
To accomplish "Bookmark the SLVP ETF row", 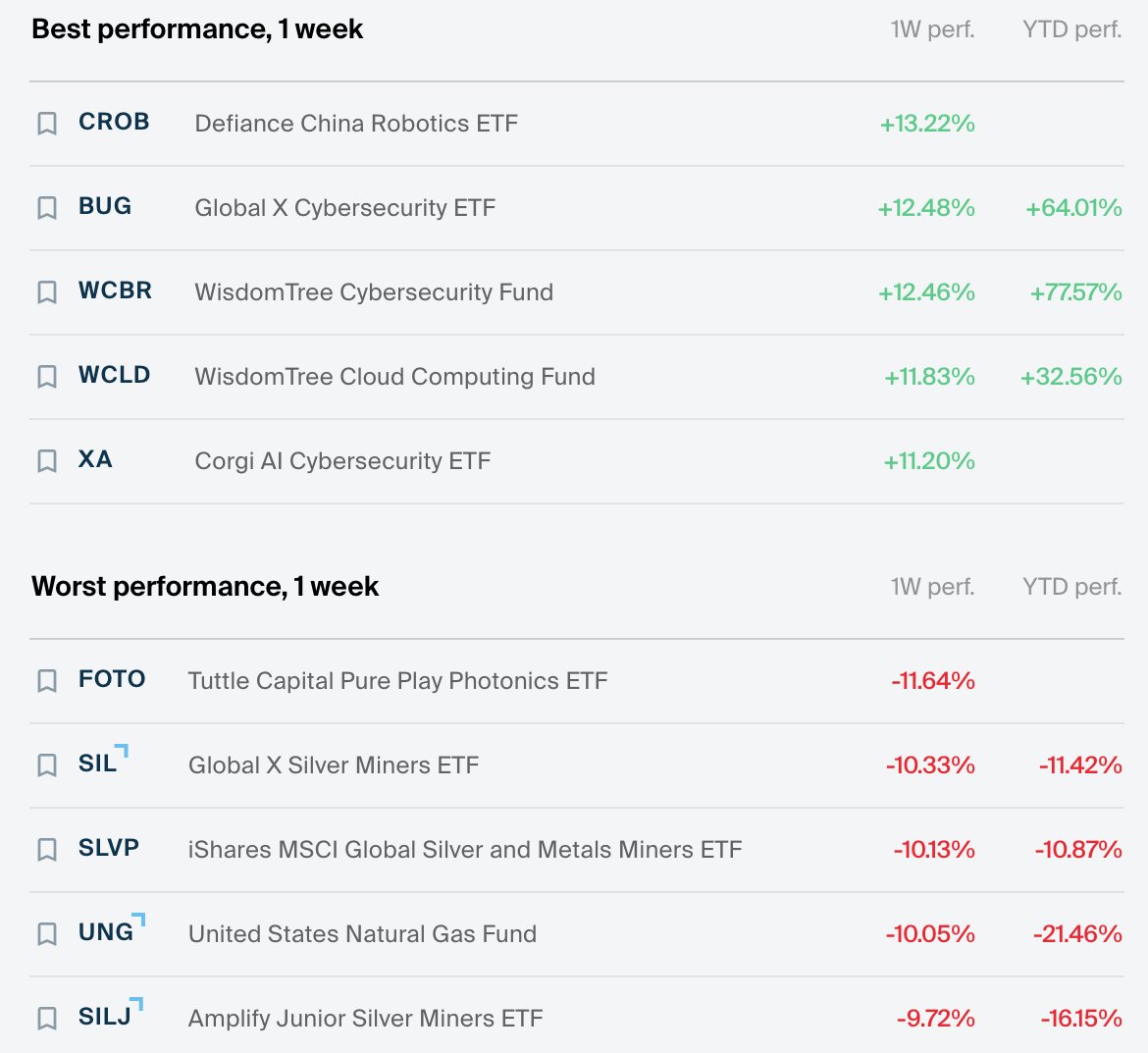I will (x=47, y=849).
